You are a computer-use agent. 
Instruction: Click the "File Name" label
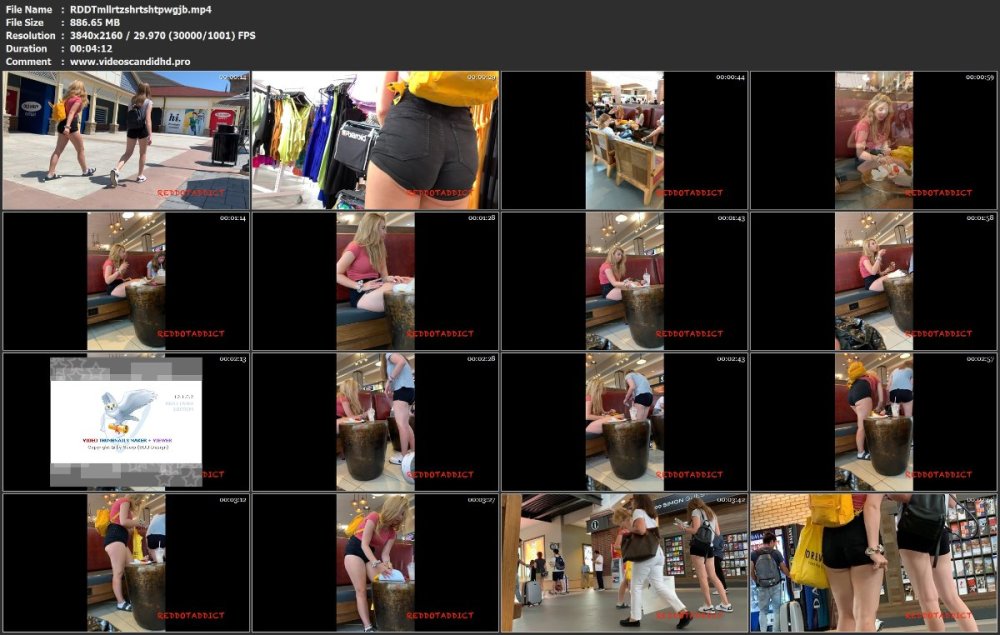29,10
